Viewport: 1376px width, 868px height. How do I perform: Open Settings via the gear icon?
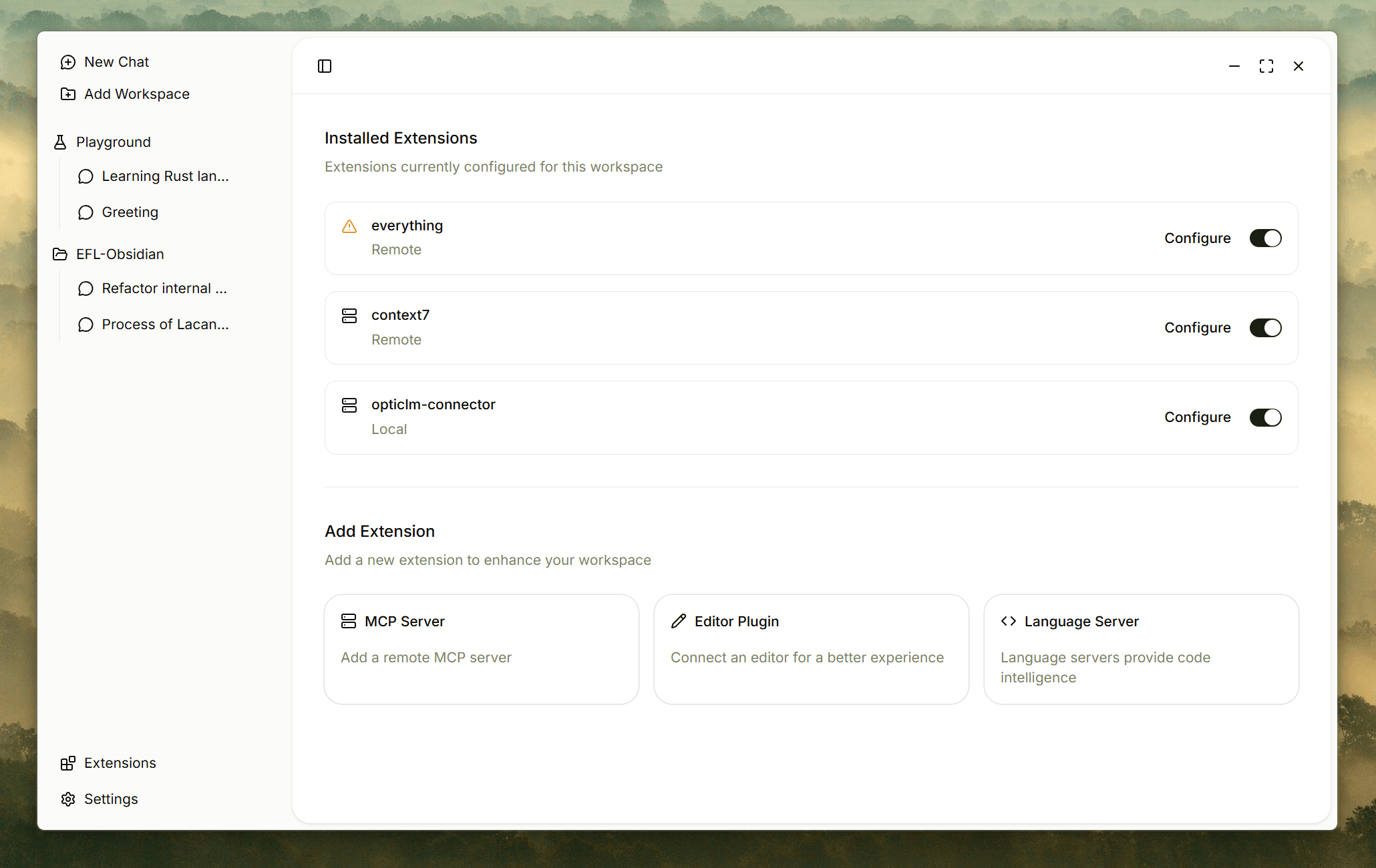68,799
